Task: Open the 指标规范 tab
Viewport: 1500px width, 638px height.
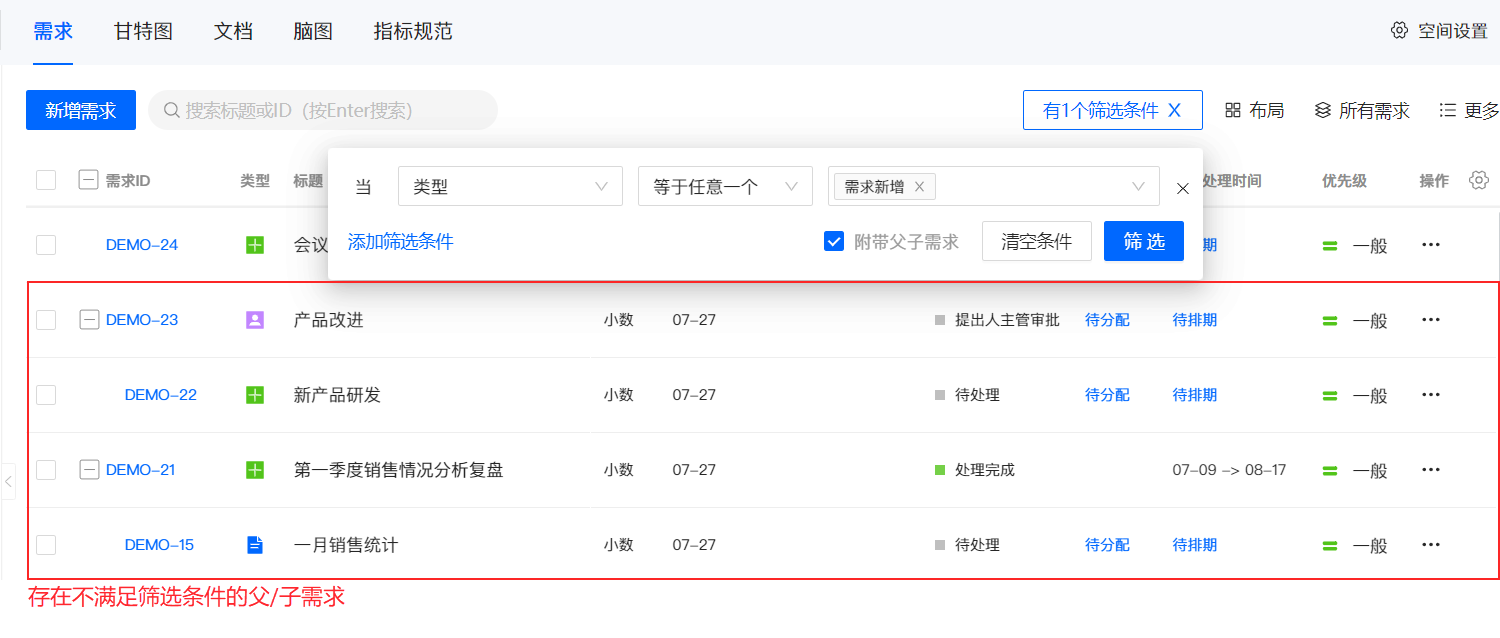Action: (413, 31)
